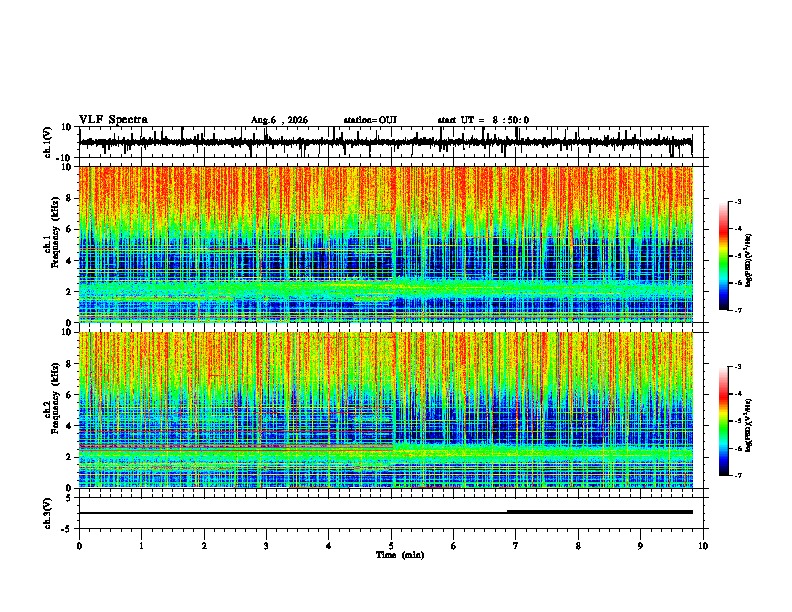This screenshot has width=792, height=612.
Task: Click the "2" kHz tick of ch.1 spectrogram
Action: pyautogui.click(x=69, y=291)
